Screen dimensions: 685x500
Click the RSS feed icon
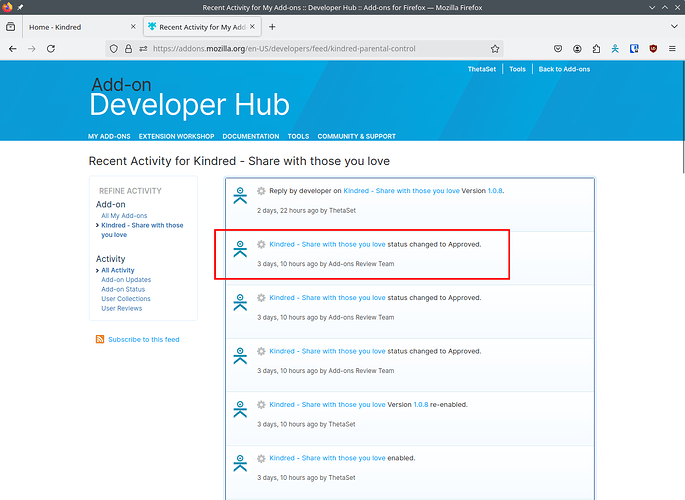point(100,339)
